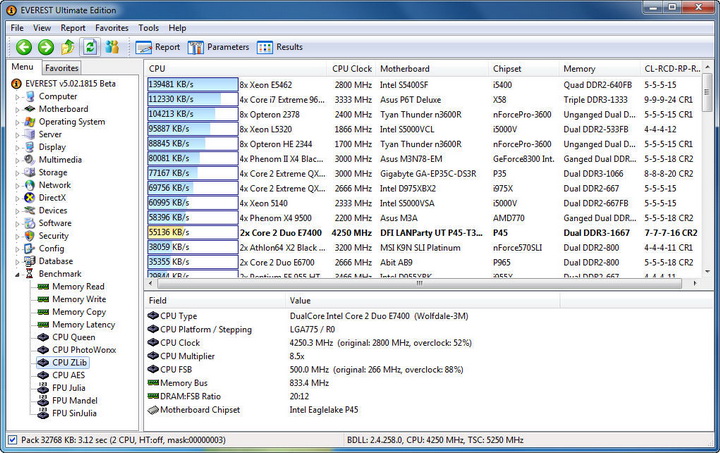Sort by the Chipset column header
720x453 pixels.
pos(524,69)
